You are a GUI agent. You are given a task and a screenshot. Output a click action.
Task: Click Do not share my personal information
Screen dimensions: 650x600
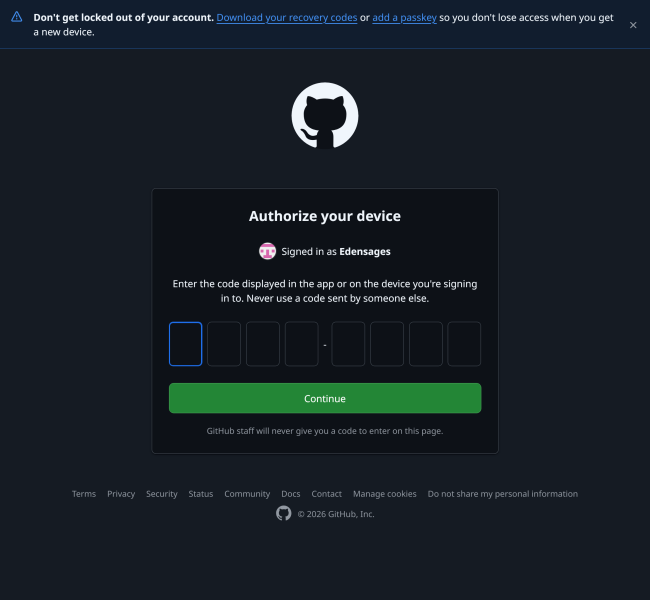(x=502, y=494)
